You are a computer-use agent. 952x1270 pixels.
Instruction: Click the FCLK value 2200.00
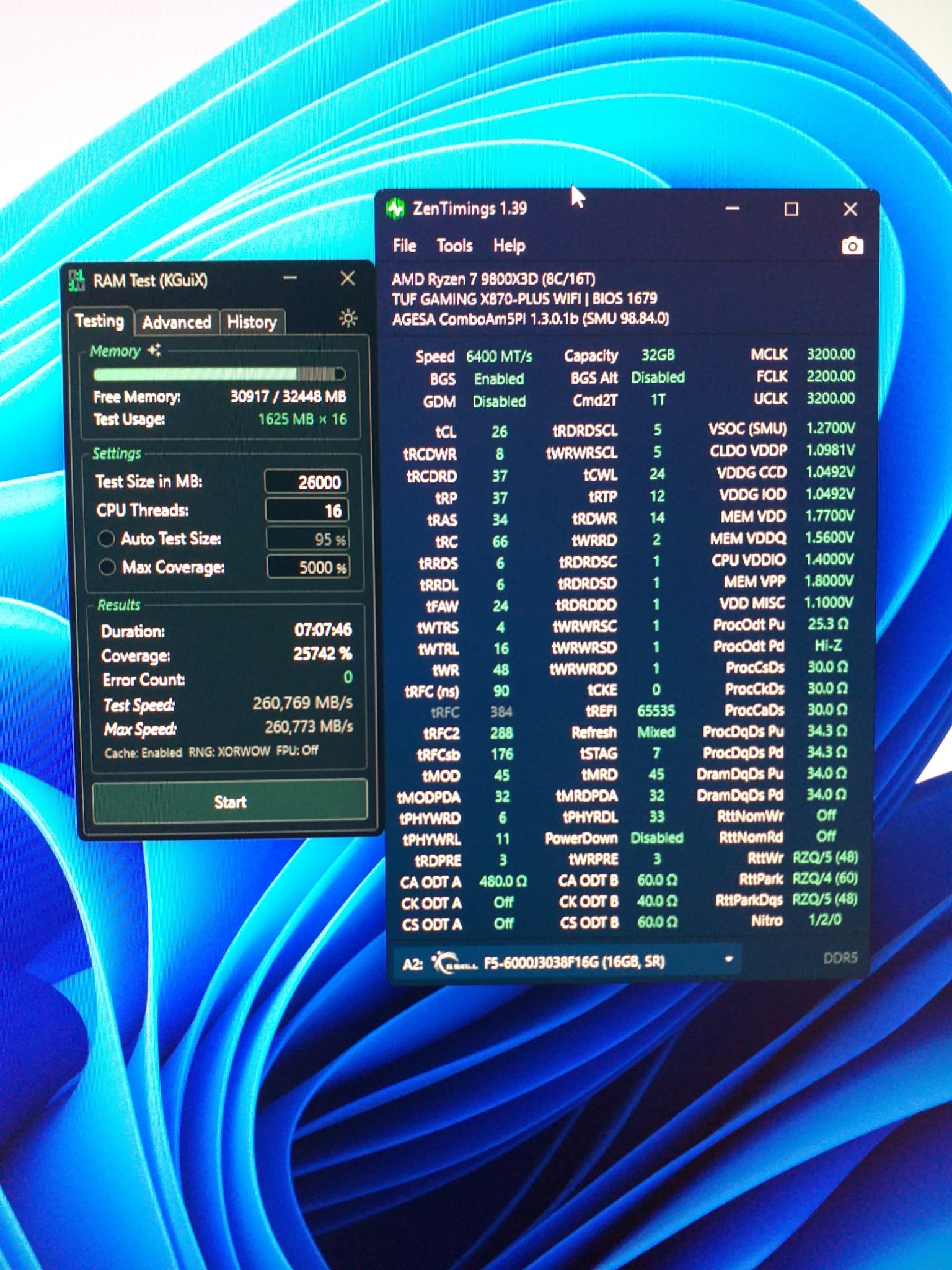tap(831, 376)
